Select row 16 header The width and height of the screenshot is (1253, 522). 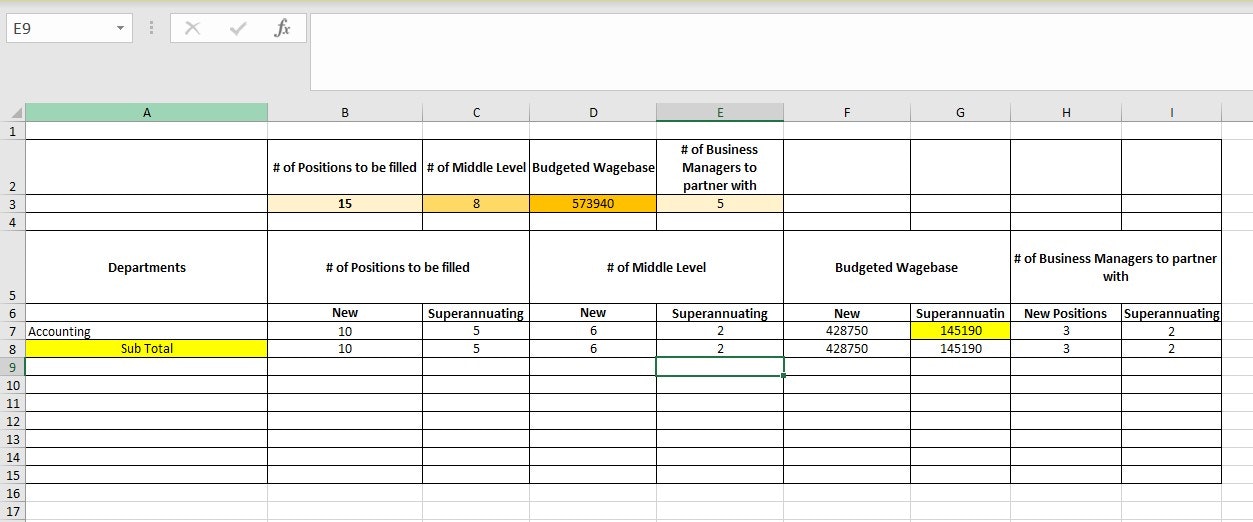click(13, 493)
